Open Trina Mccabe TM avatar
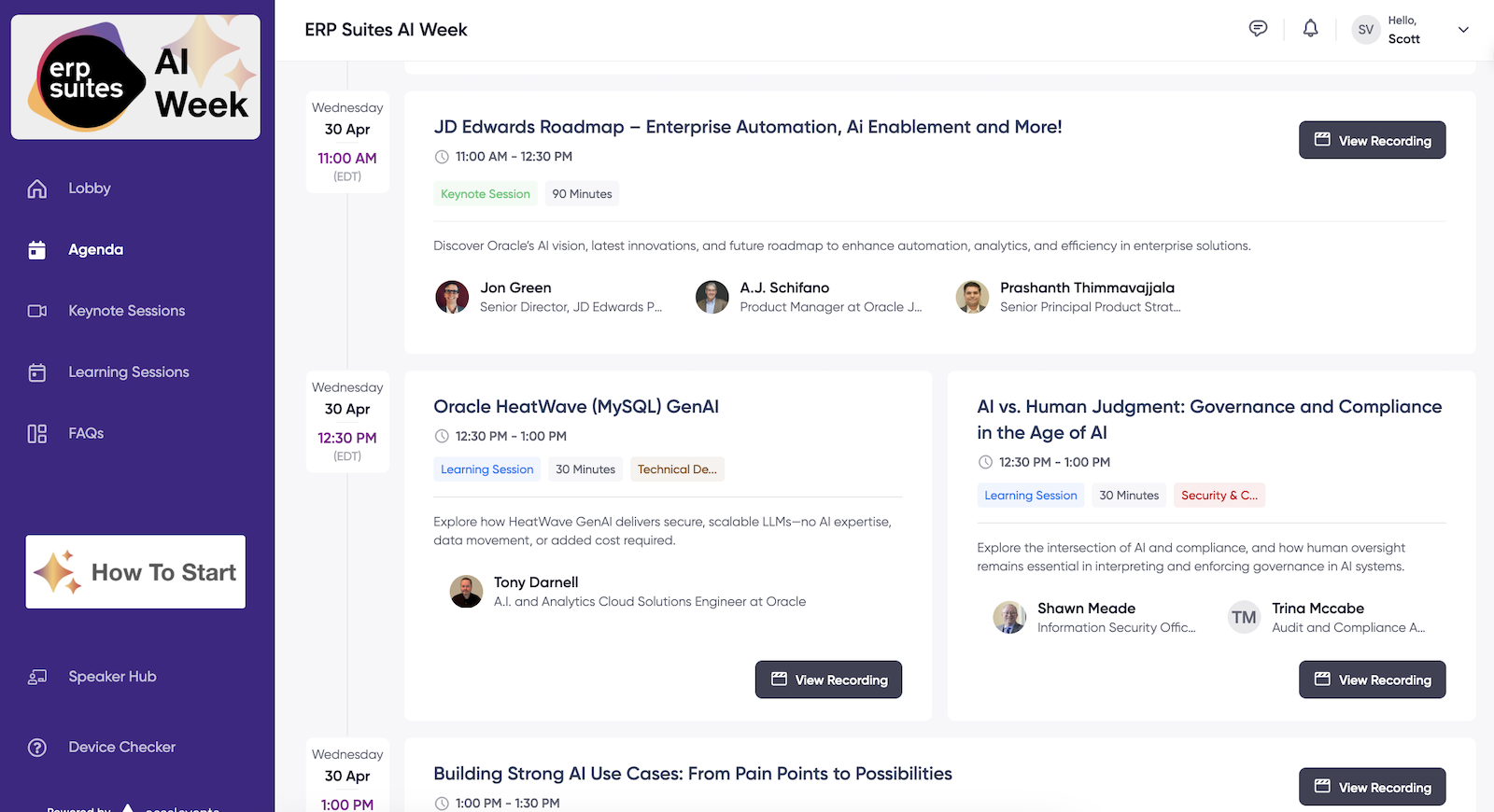This screenshot has width=1494, height=812. pos(1244,618)
